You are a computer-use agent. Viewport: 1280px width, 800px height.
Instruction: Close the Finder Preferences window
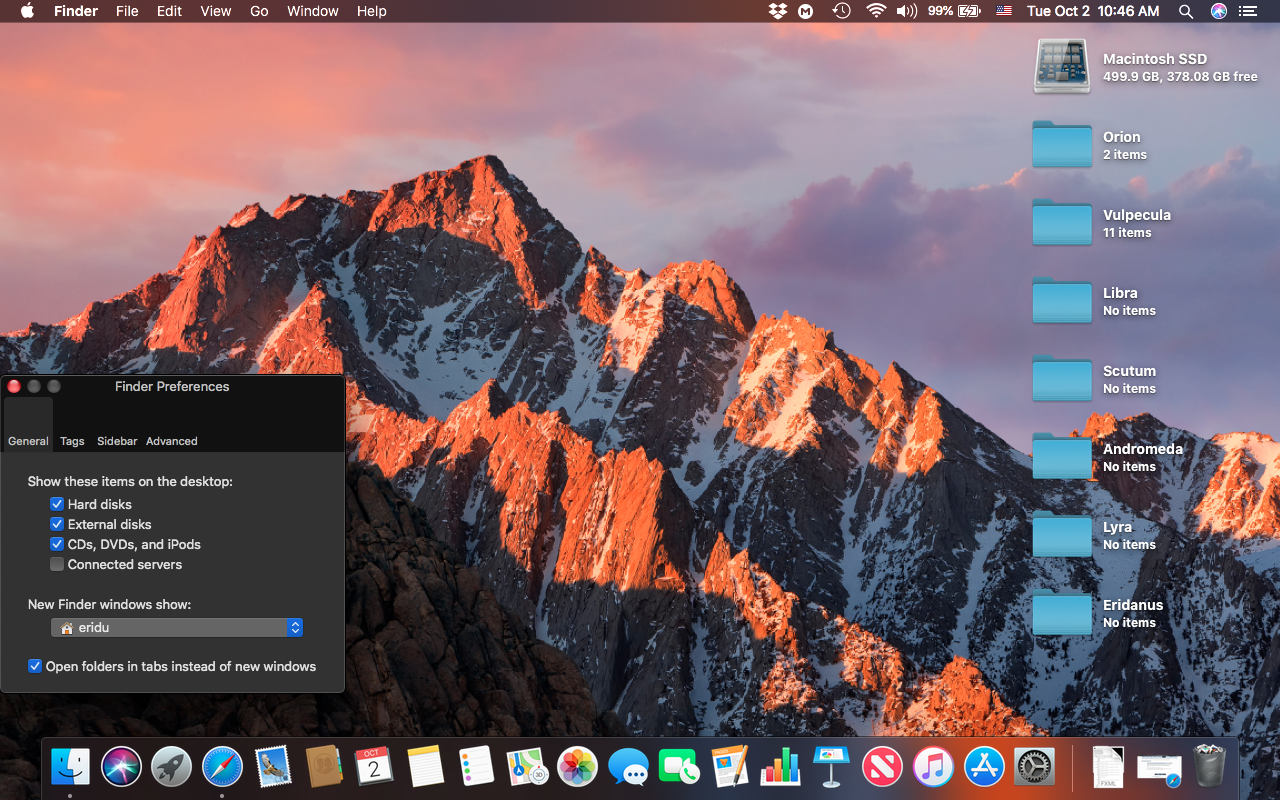click(x=14, y=386)
